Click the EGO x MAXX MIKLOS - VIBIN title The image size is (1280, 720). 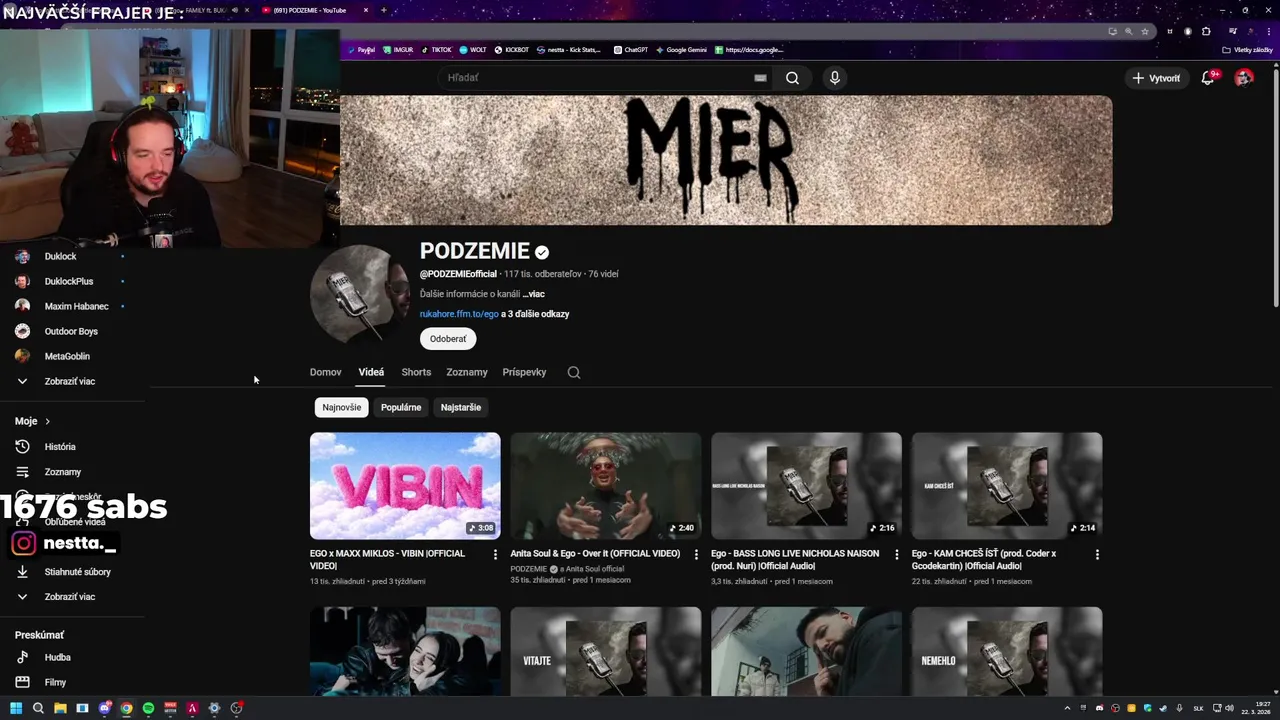387,559
